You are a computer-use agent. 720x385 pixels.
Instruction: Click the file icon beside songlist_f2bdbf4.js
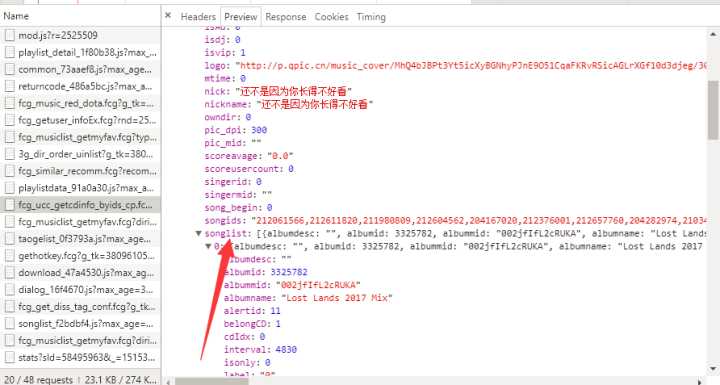click(9, 323)
